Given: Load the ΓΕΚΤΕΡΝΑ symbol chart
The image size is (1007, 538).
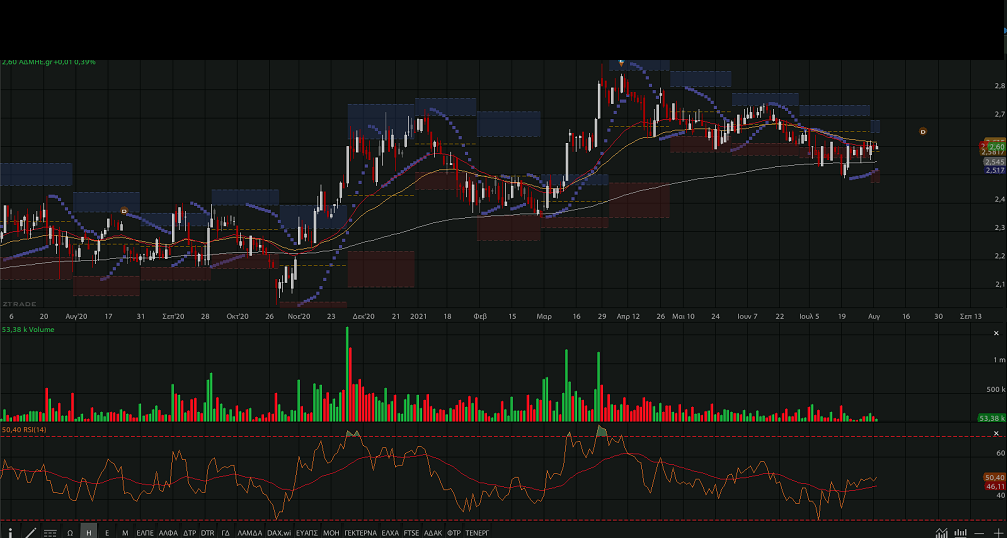Looking at the screenshot, I should tap(359, 533).
